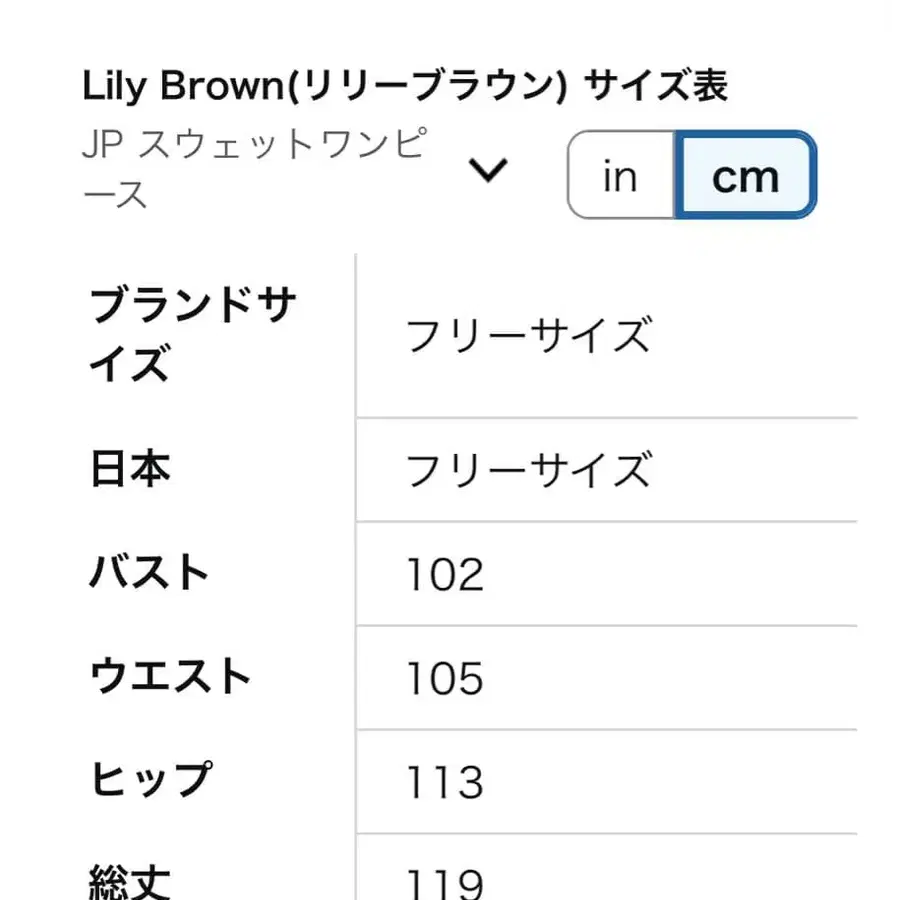Click the JP region prefix label
900x900 pixels.
[102, 148]
